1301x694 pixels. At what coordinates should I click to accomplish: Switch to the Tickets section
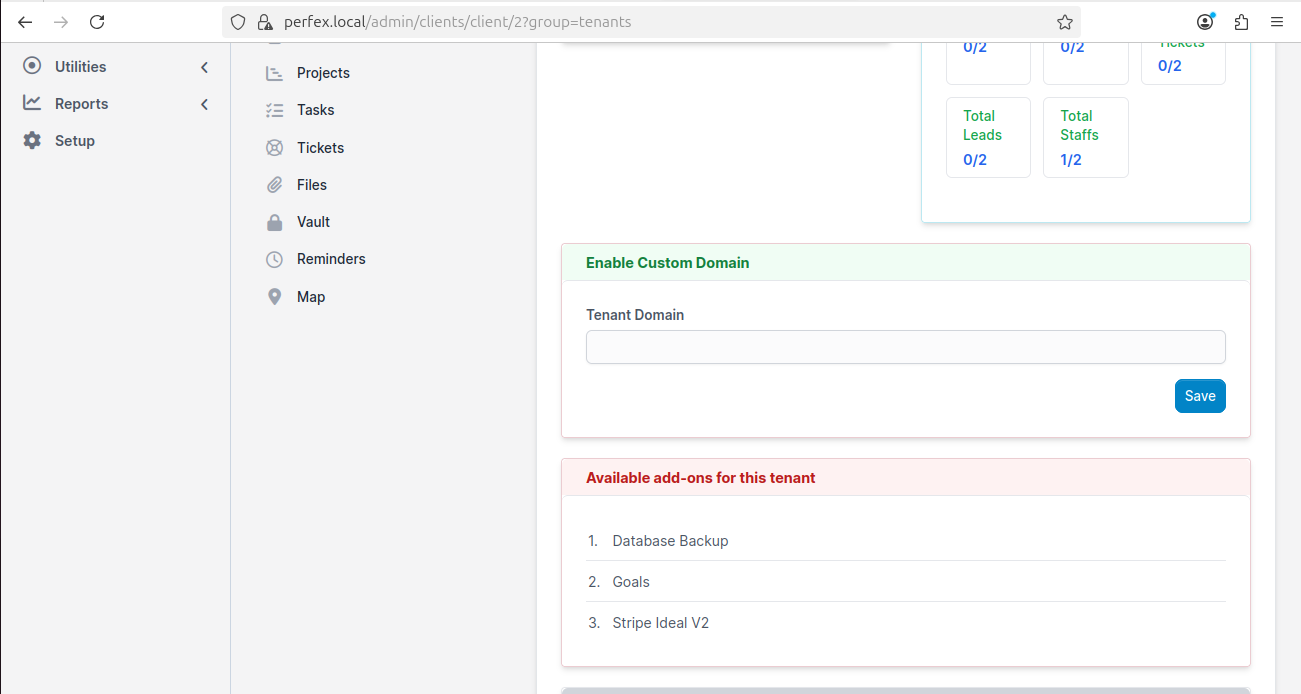pyautogui.click(x=320, y=147)
